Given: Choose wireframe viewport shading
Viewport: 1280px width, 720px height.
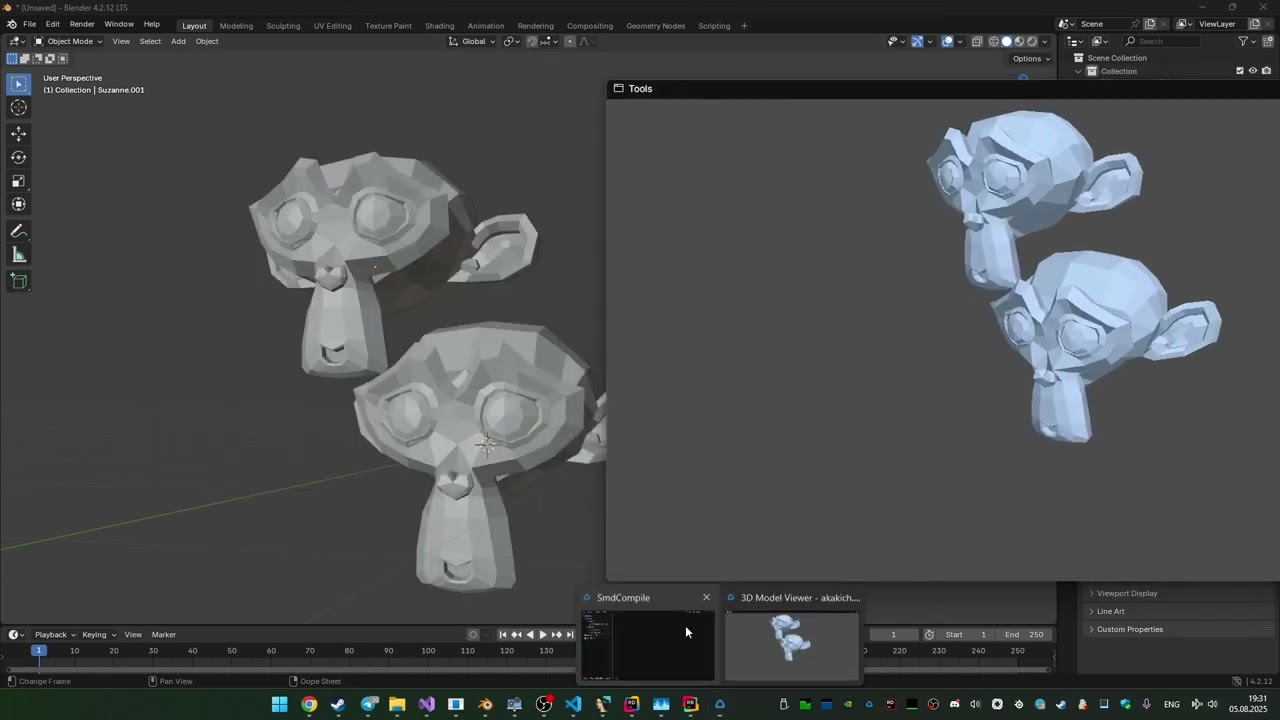Looking at the screenshot, I should [994, 41].
